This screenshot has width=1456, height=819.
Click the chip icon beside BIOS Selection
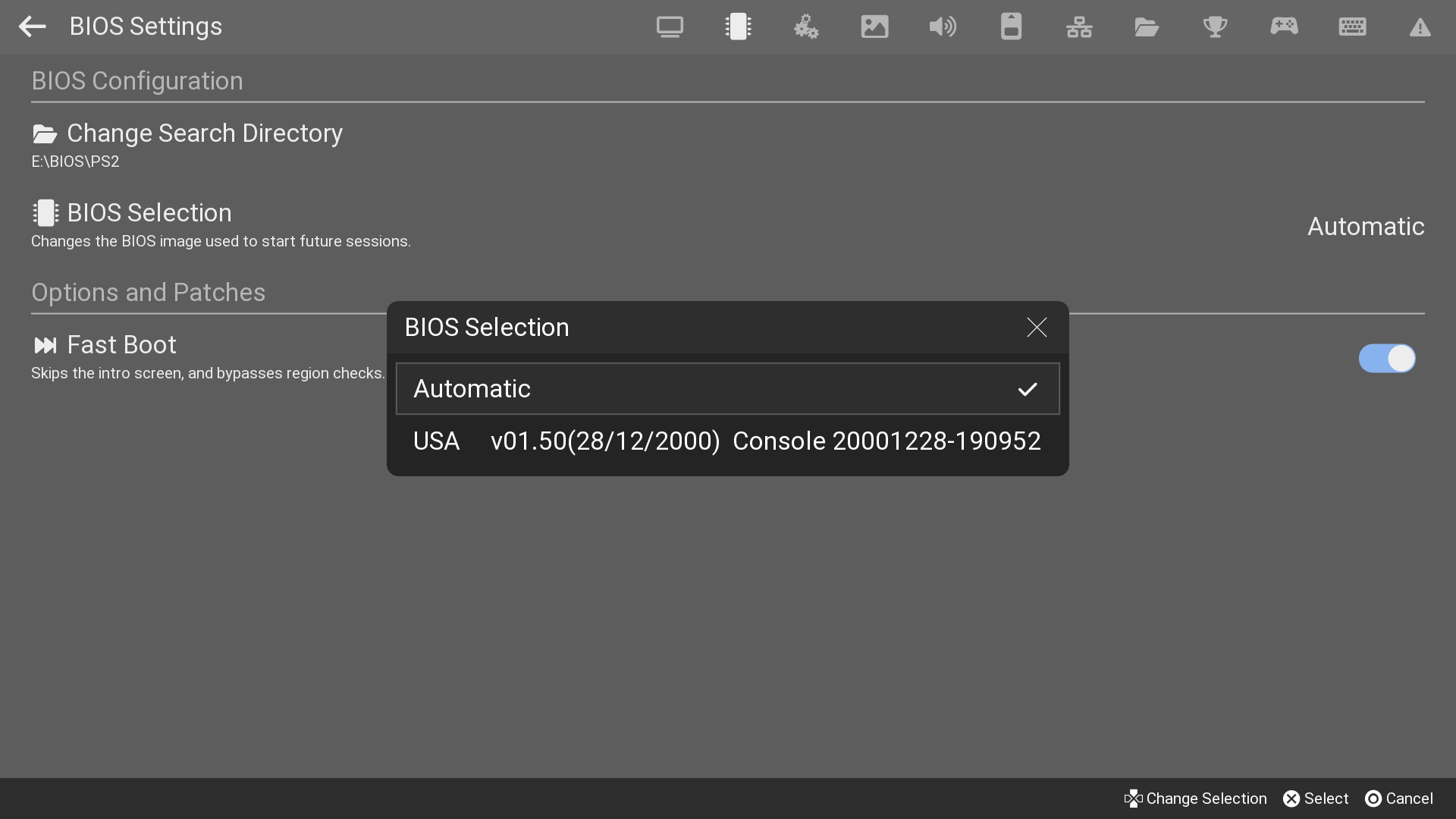click(45, 213)
